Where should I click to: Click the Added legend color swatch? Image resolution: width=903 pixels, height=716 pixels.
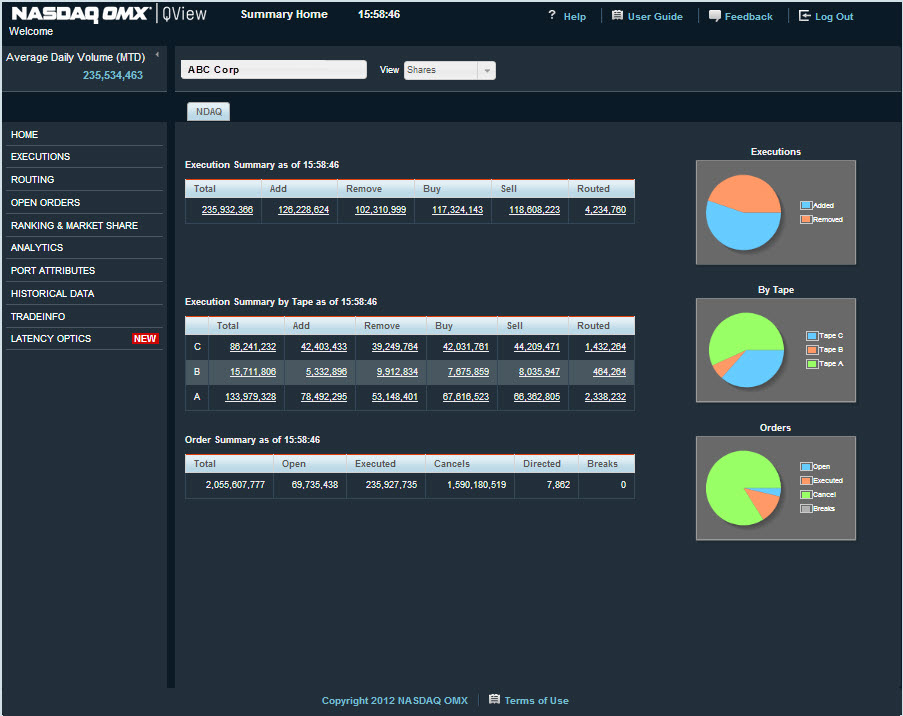point(806,205)
